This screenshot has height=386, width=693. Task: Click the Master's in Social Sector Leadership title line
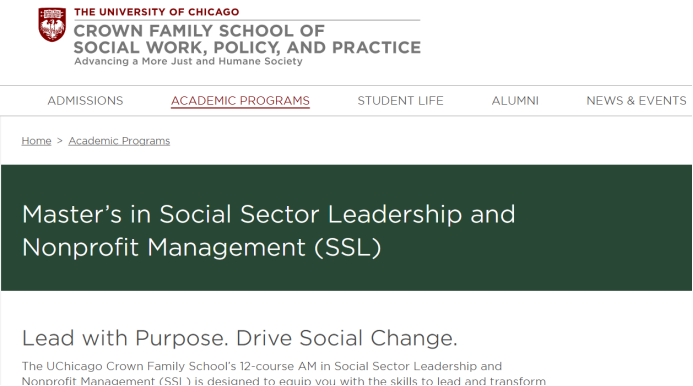(x=269, y=214)
